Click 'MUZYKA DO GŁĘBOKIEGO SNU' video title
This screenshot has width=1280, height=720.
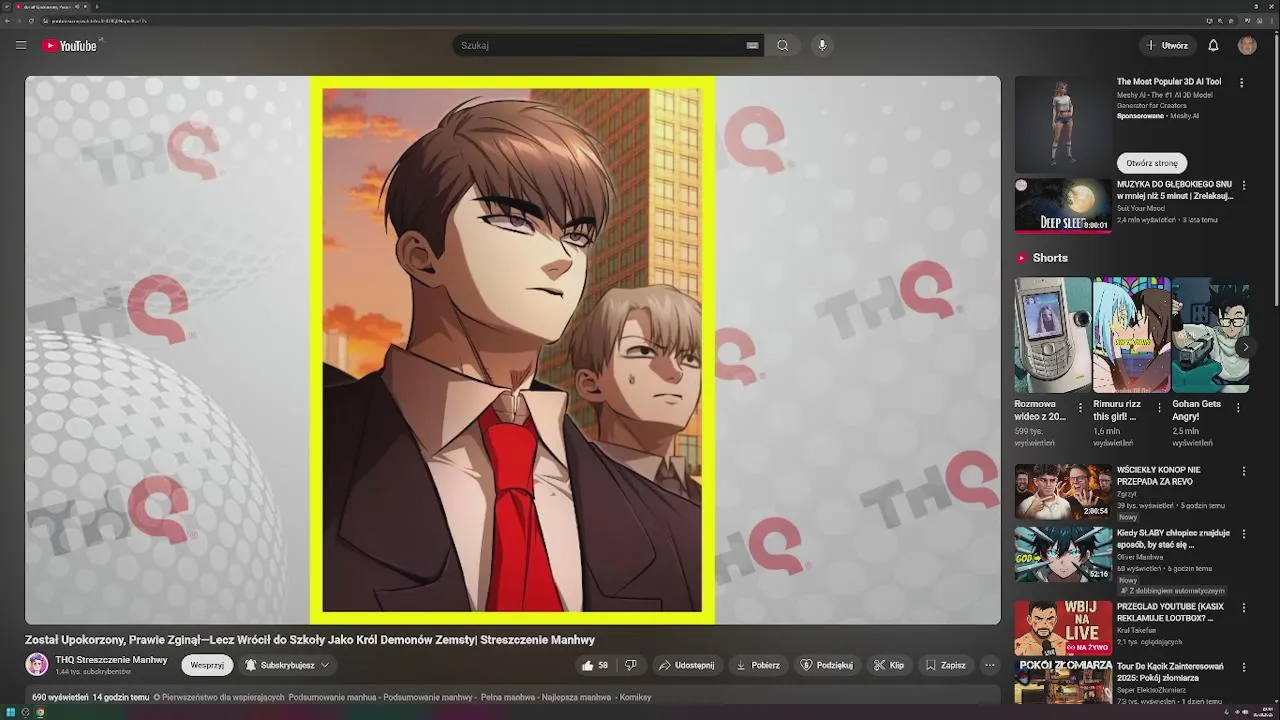coord(1175,190)
